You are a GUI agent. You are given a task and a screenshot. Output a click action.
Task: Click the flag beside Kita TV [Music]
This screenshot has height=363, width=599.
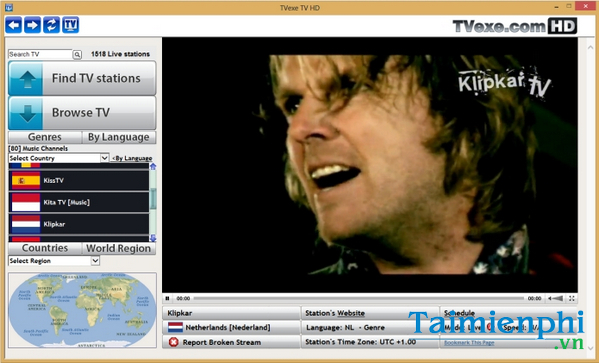26,202
